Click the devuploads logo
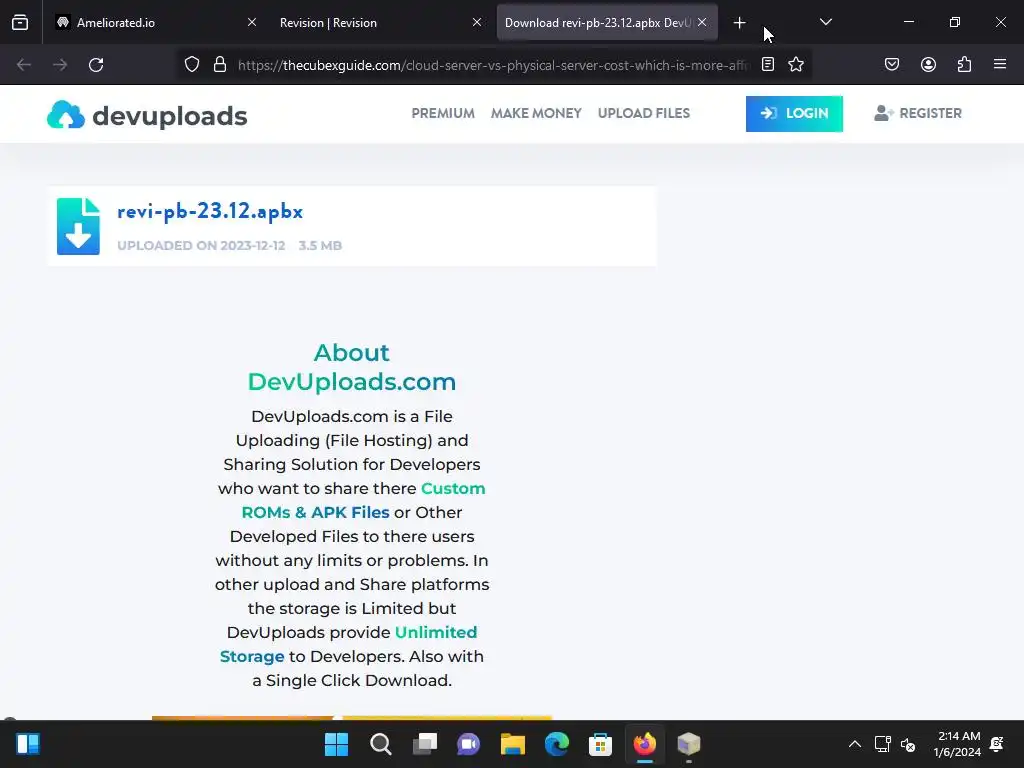 tap(147, 116)
